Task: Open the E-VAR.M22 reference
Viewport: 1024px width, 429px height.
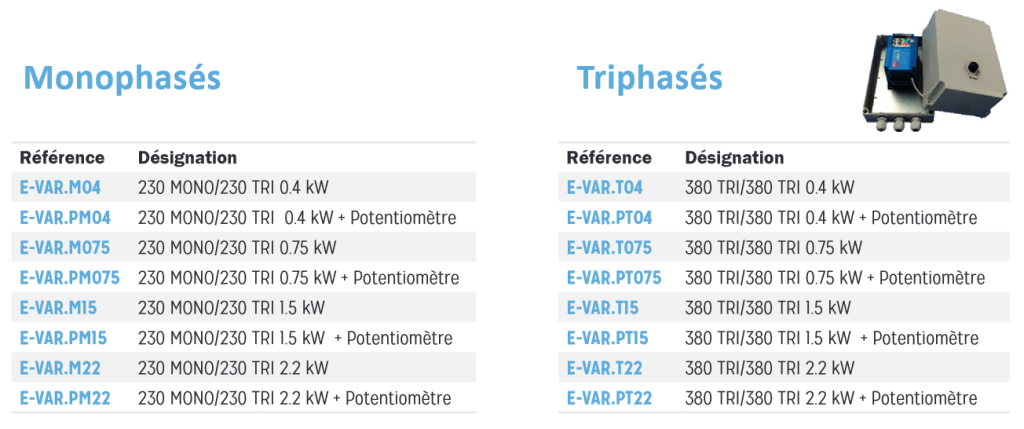Action: [x=61, y=368]
